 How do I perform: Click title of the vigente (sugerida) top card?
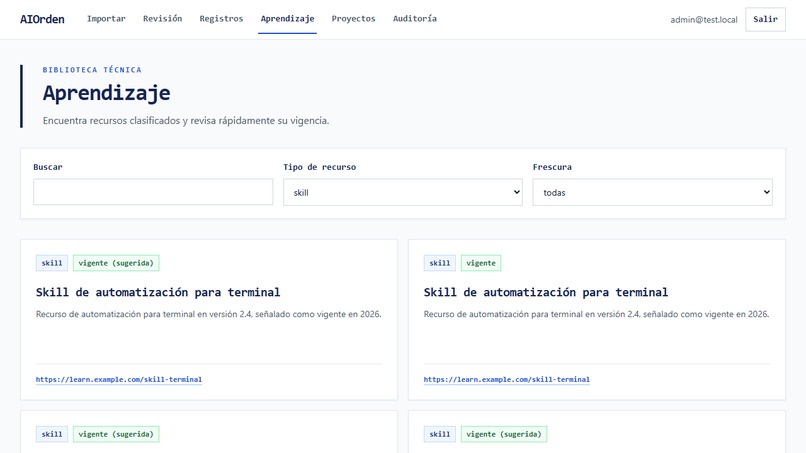coord(158,292)
